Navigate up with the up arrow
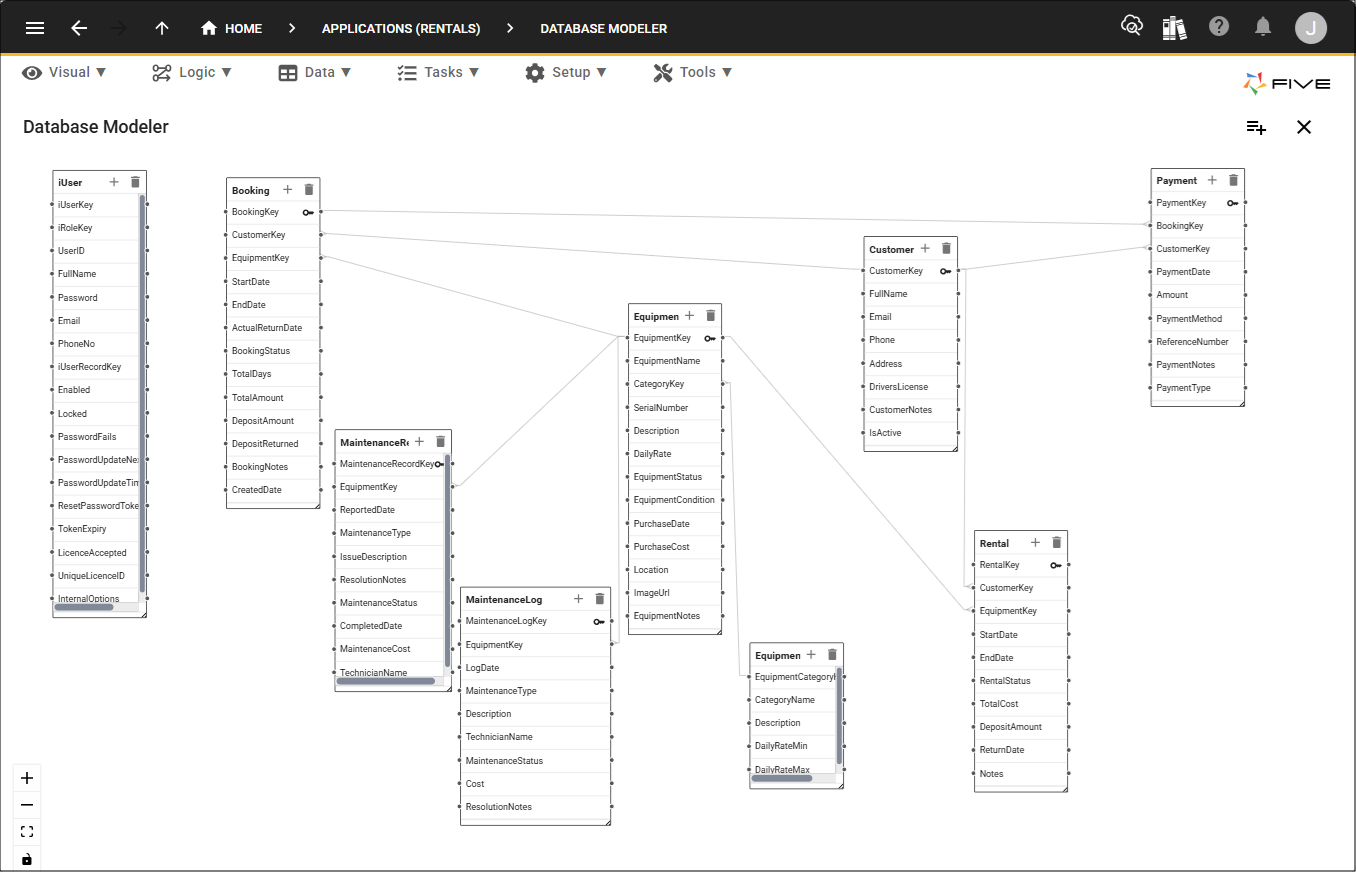 click(x=162, y=28)
